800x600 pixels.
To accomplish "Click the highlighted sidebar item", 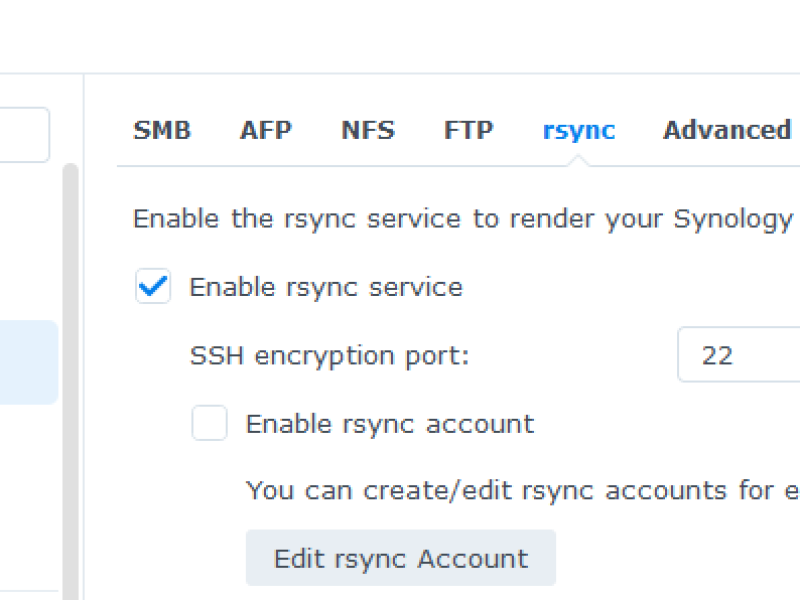I will [x=29, y=362].
